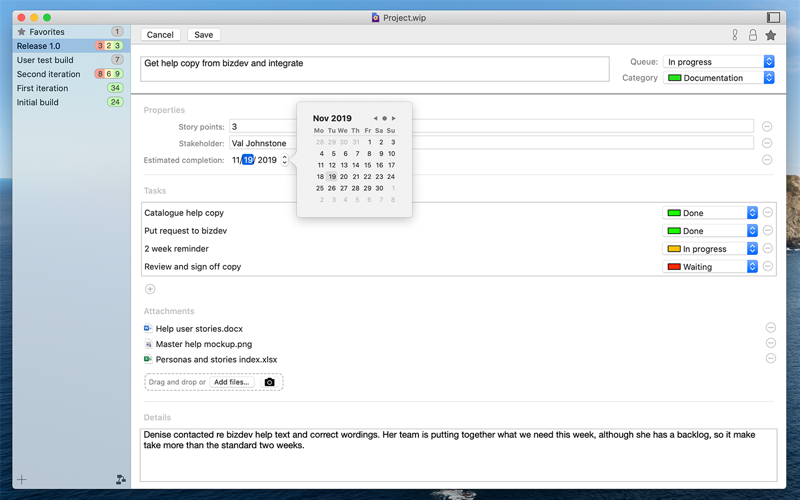
Task: Toggle the favorite star in the toolbar
Action: click(x=770, y=35)
